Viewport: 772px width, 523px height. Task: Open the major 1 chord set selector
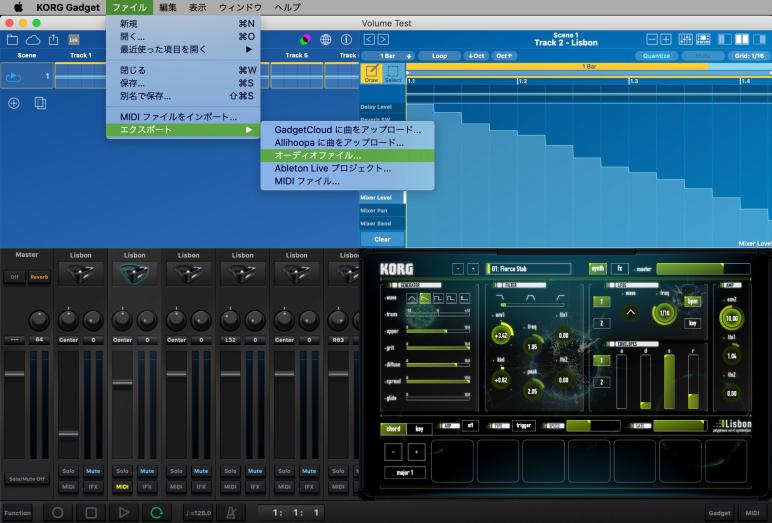pos(405,473)
